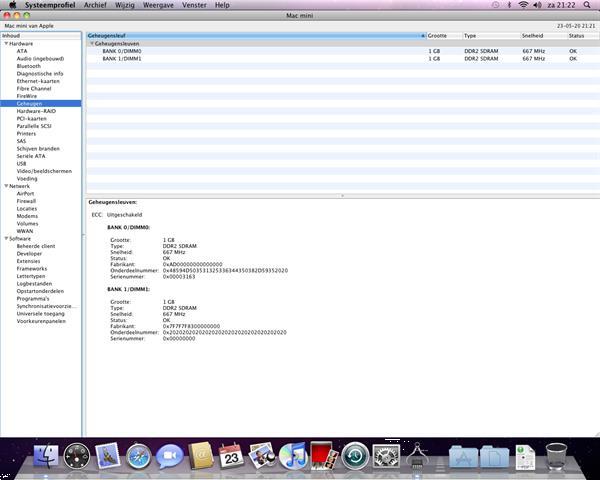Launch iTunes from the Dock
This screenshot has width=600, height=480.
pos(293,456)
